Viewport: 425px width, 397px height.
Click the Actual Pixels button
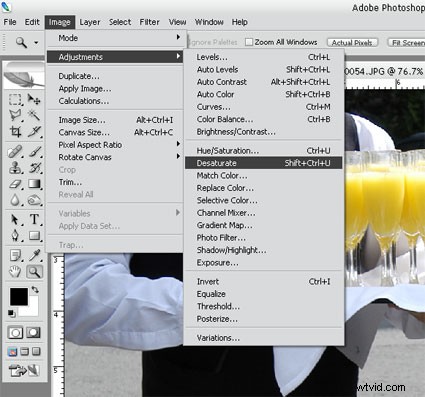[x=352, y=43]
